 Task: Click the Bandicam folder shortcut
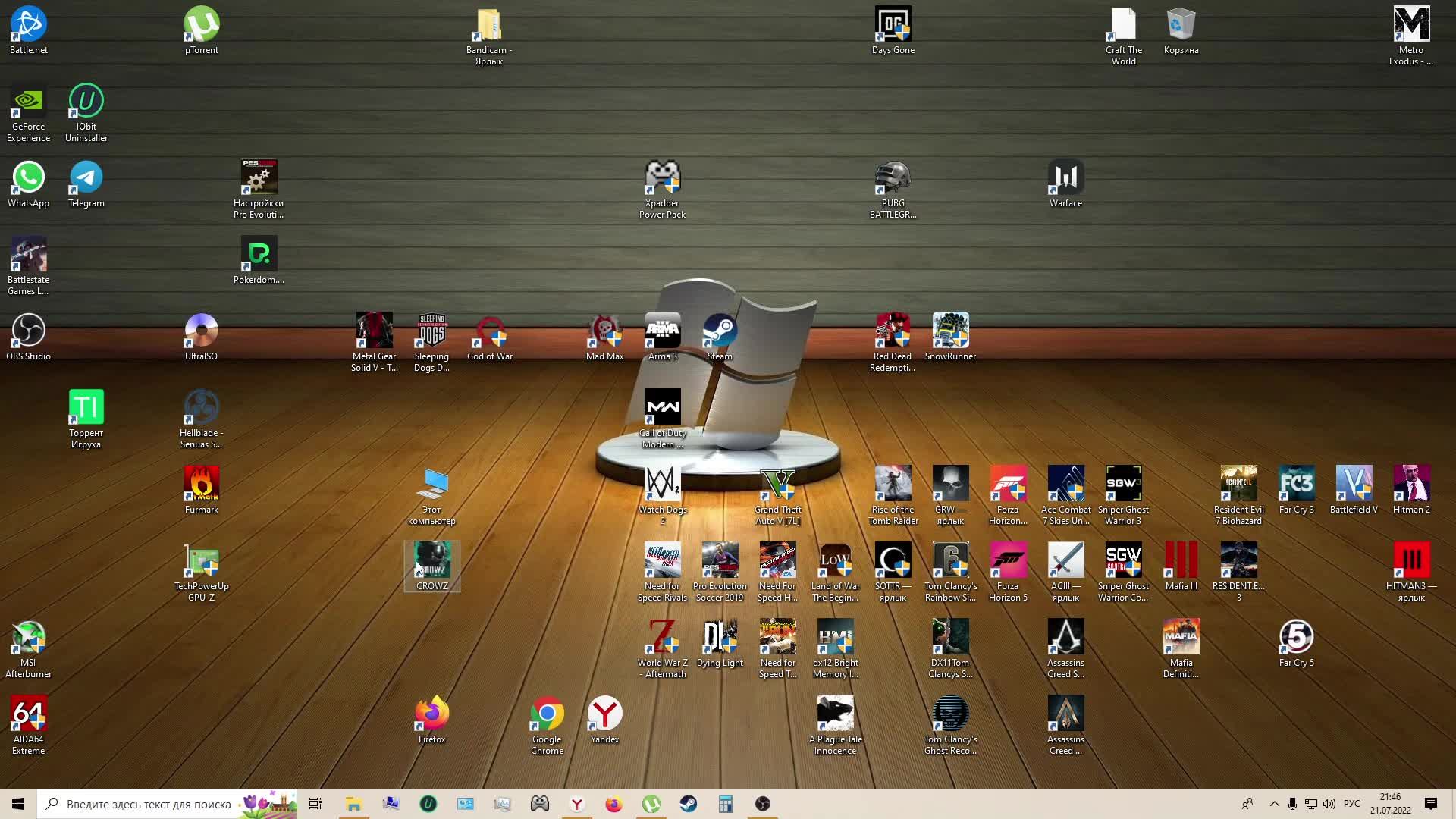489,25
